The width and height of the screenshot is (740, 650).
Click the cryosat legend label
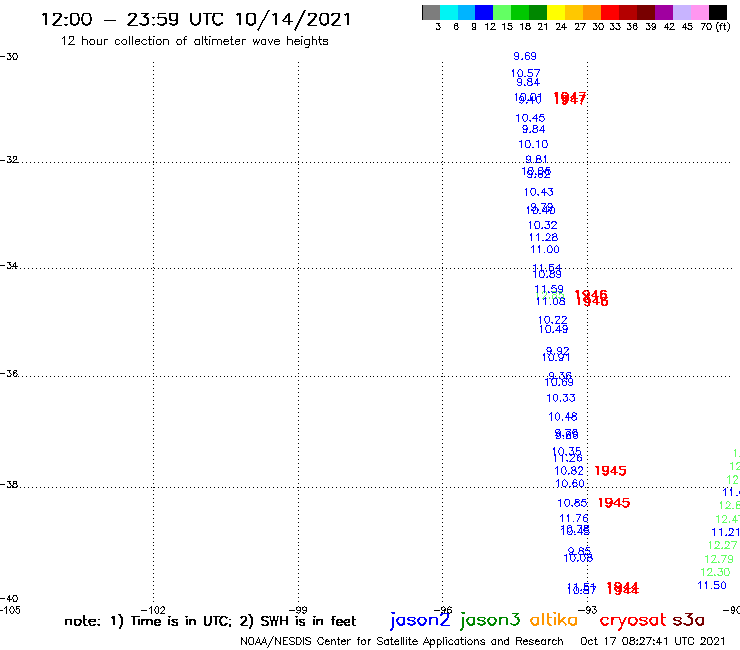click(632, 620)
